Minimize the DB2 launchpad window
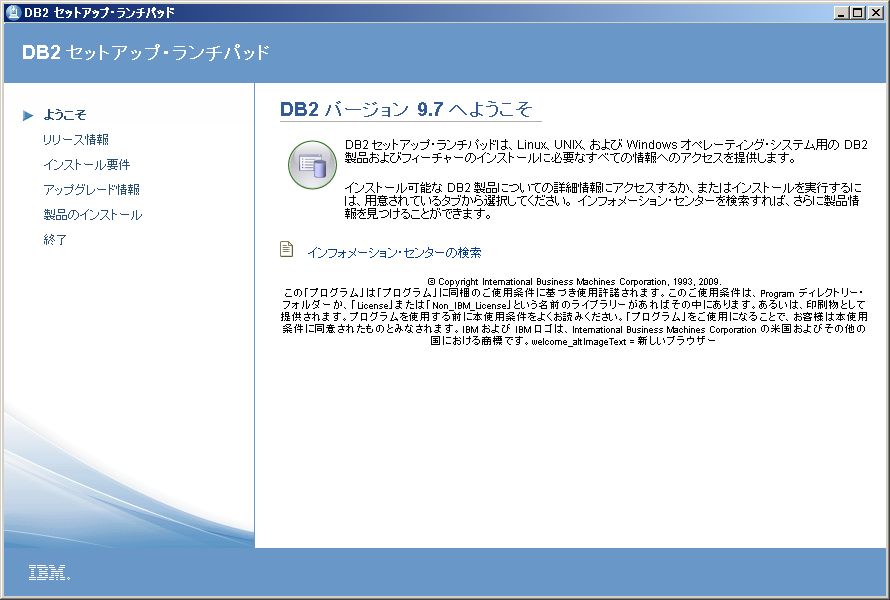 pos(842,12)
